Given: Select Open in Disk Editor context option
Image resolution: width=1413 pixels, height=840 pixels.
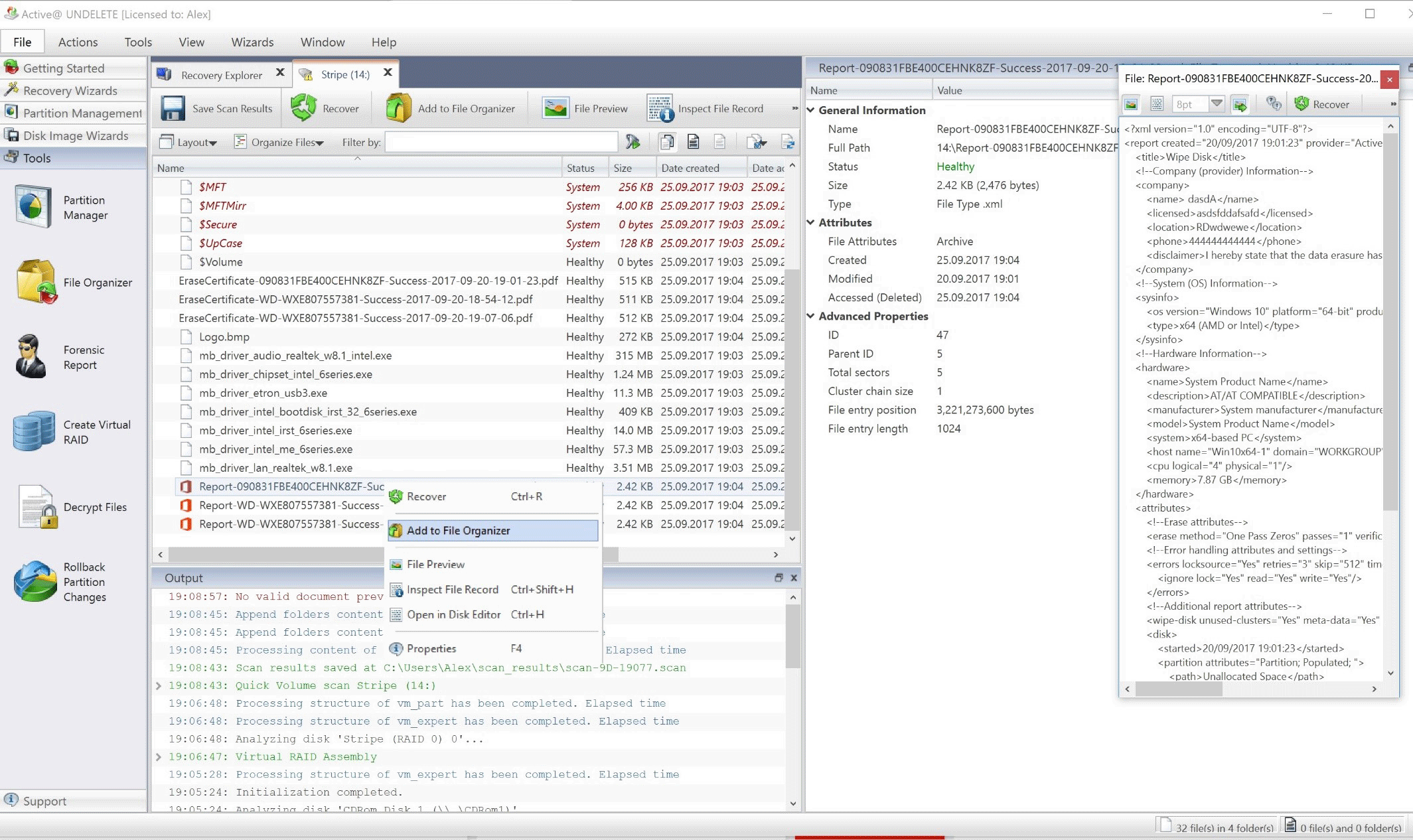Looking at the screenshot, I should (454, 613).
